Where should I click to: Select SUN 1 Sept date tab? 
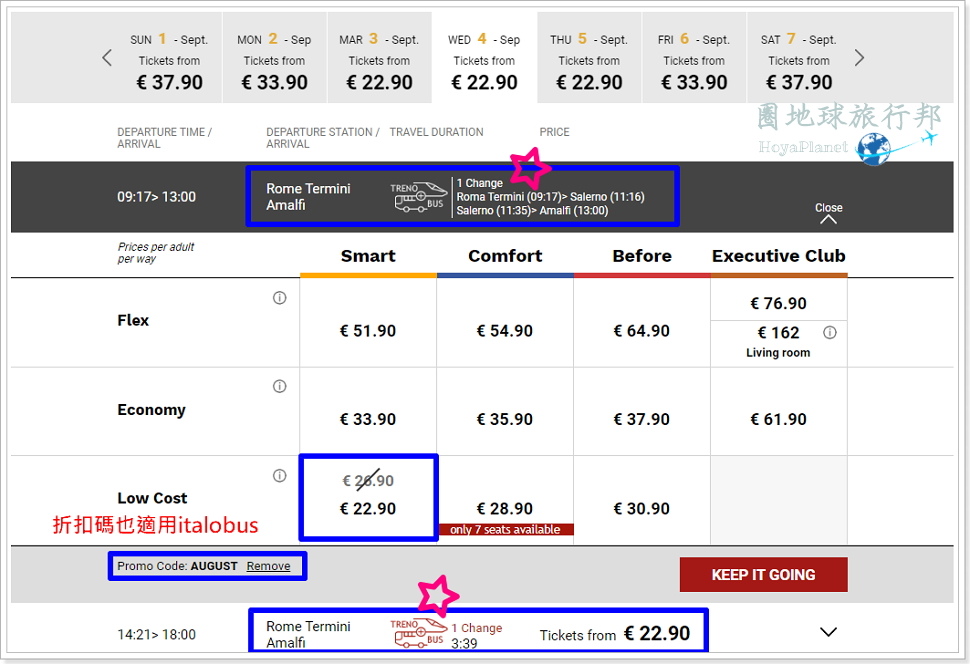169,58
